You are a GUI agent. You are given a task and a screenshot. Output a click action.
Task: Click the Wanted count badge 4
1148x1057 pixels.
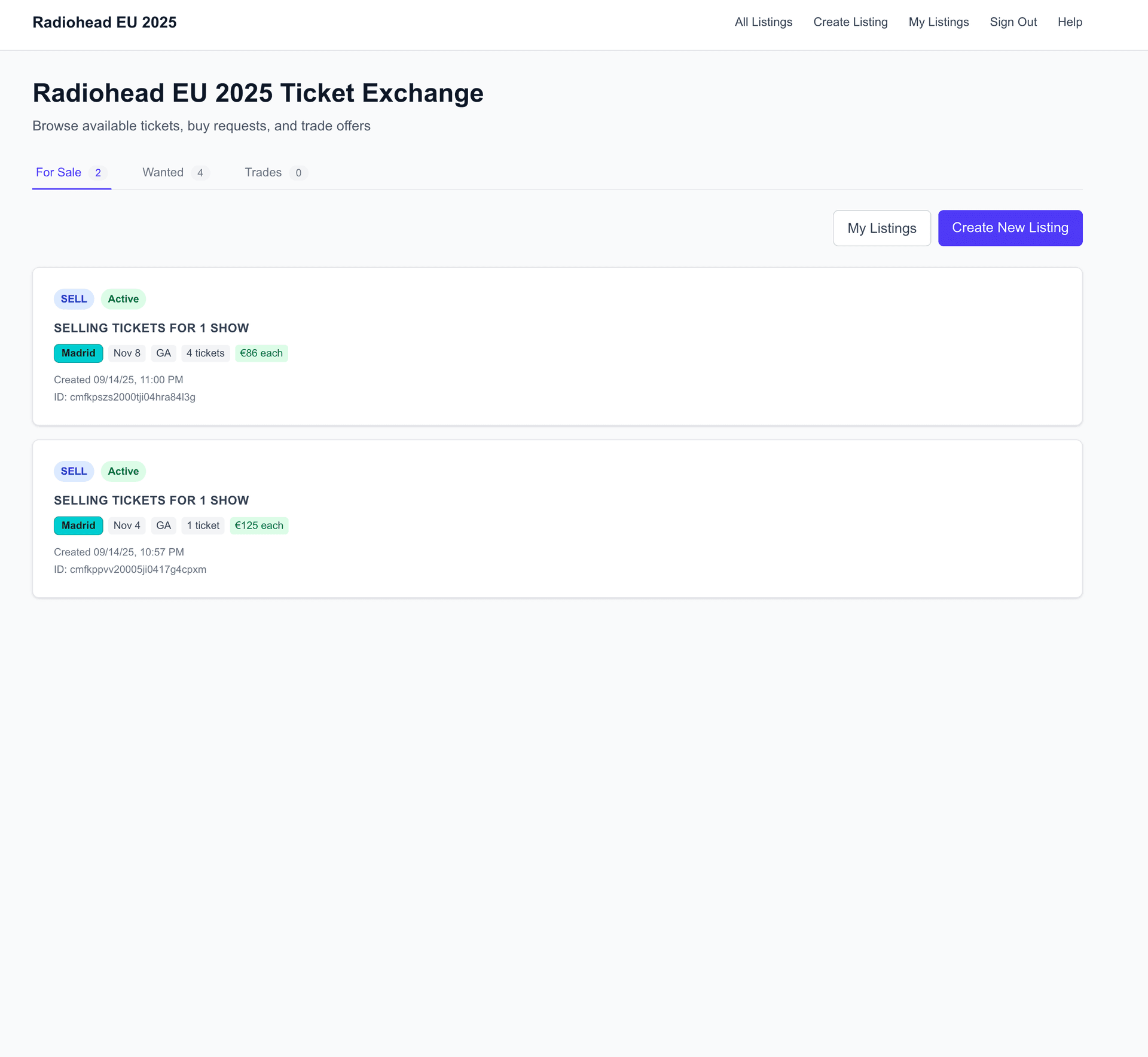200,173
